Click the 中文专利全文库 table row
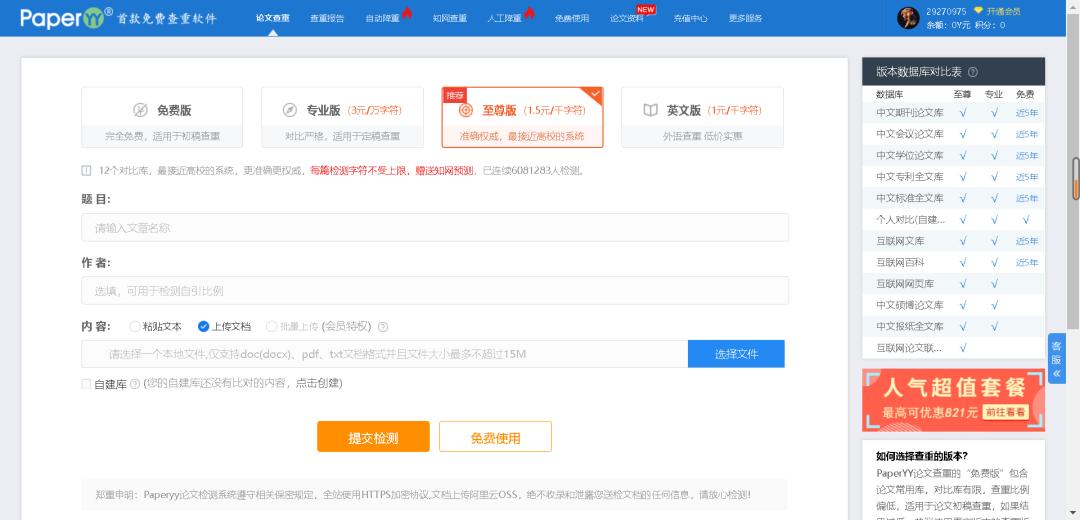 click(x=953, y=177)
